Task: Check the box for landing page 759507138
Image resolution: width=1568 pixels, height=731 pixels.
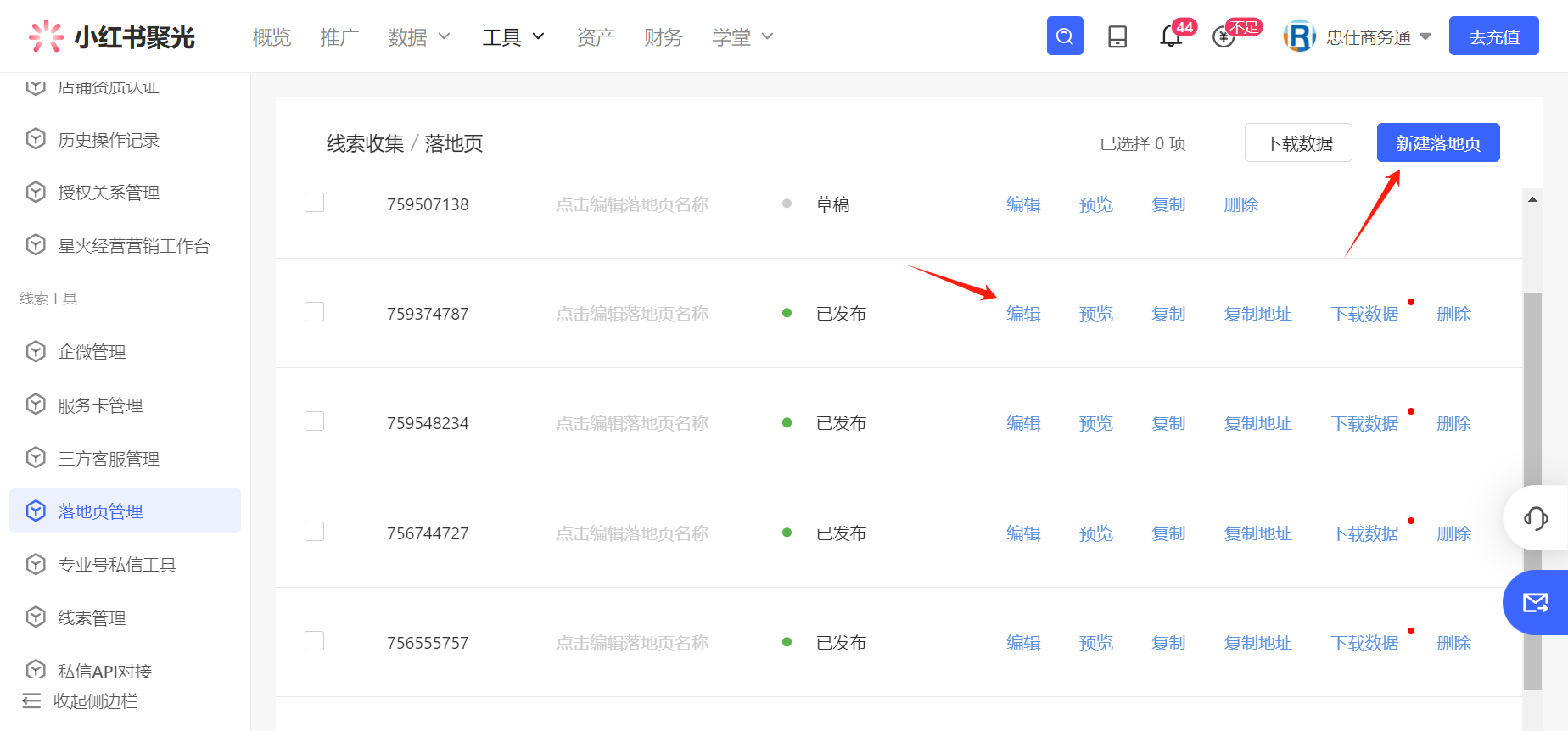Action: [314, 203]
